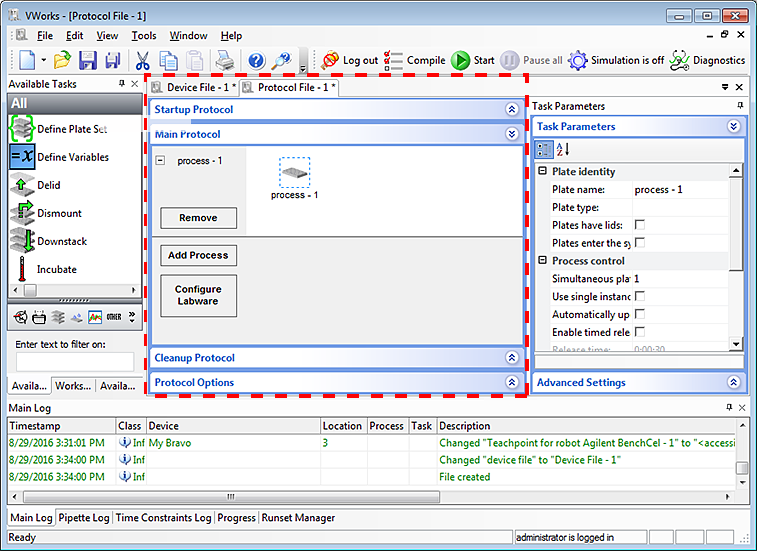
Task: Tick the Enable timed release checkbox
Action: coord(640,332)
